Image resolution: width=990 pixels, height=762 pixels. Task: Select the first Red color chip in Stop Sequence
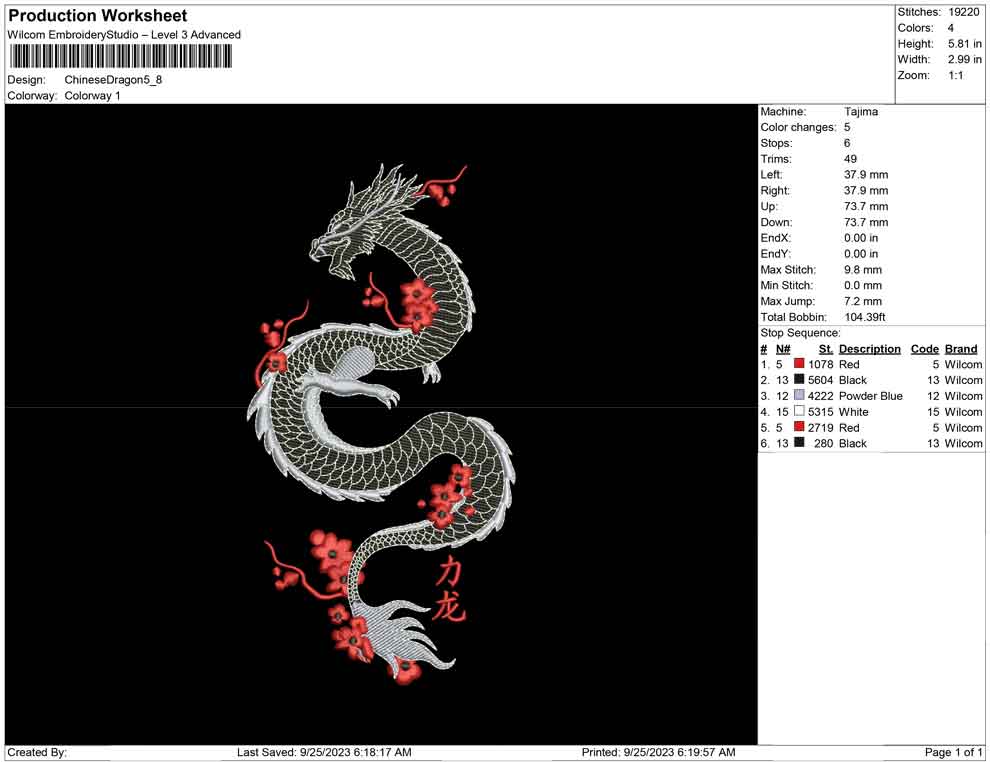click(797, 364)
